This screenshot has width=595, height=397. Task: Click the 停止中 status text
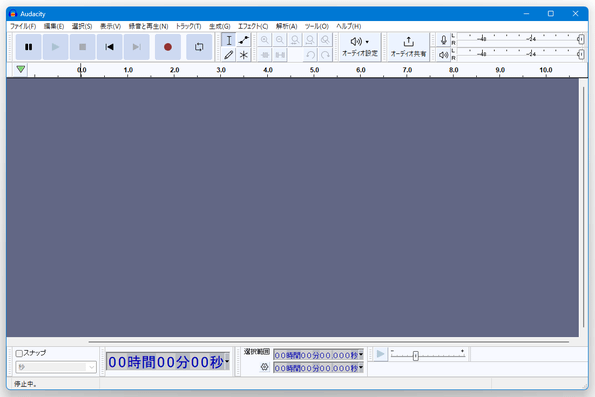pos(25,384)
